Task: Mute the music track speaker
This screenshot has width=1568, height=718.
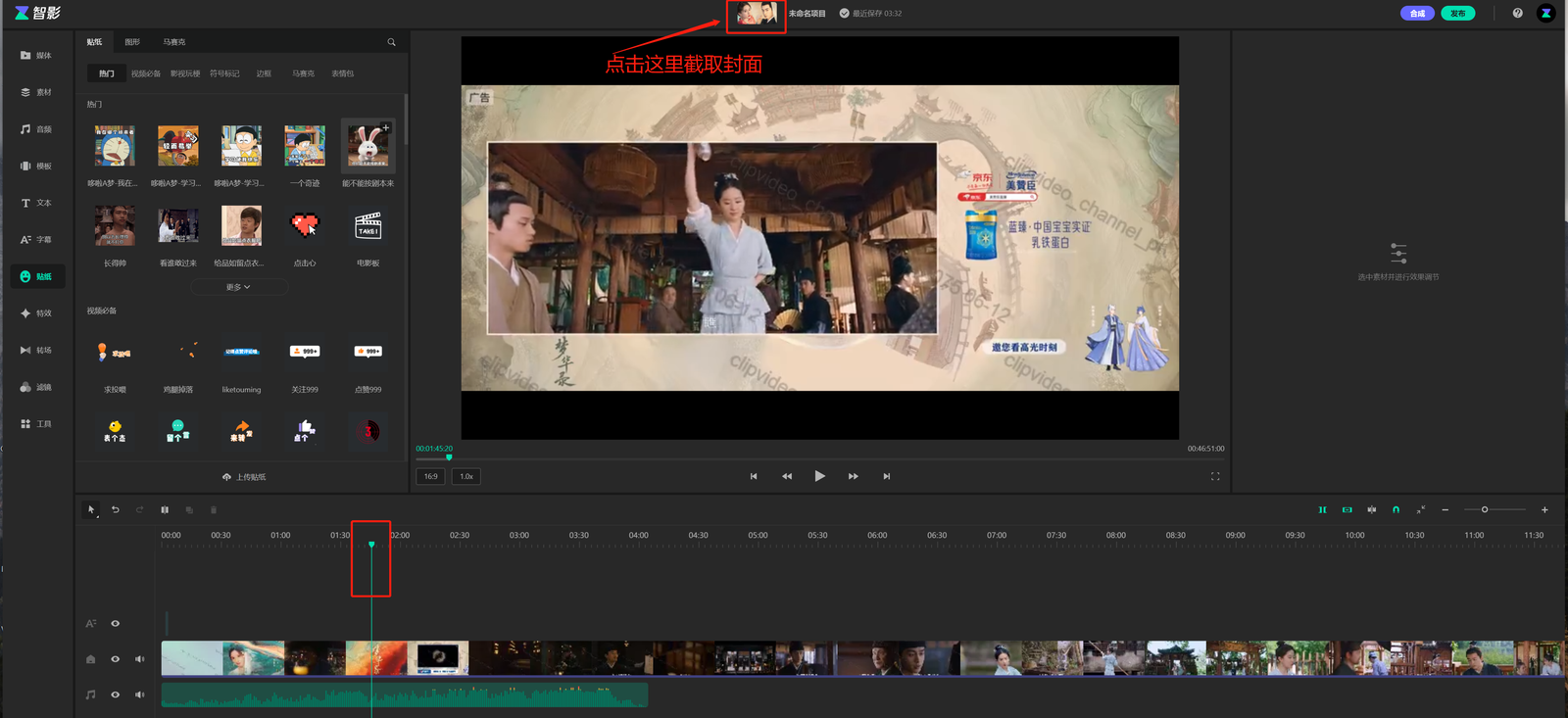Action: [139, 694]
